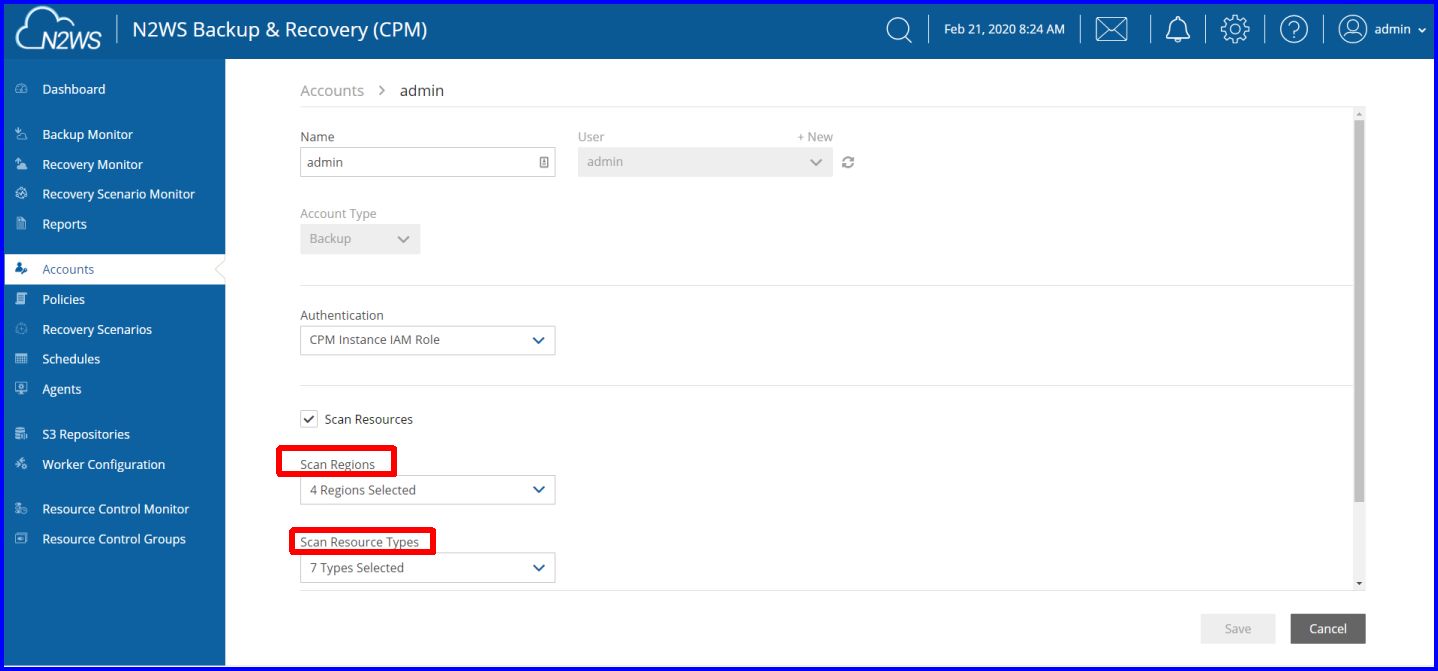
Task: Click the form's vertical scrollbar thumb
Action: click(1359, 310)
